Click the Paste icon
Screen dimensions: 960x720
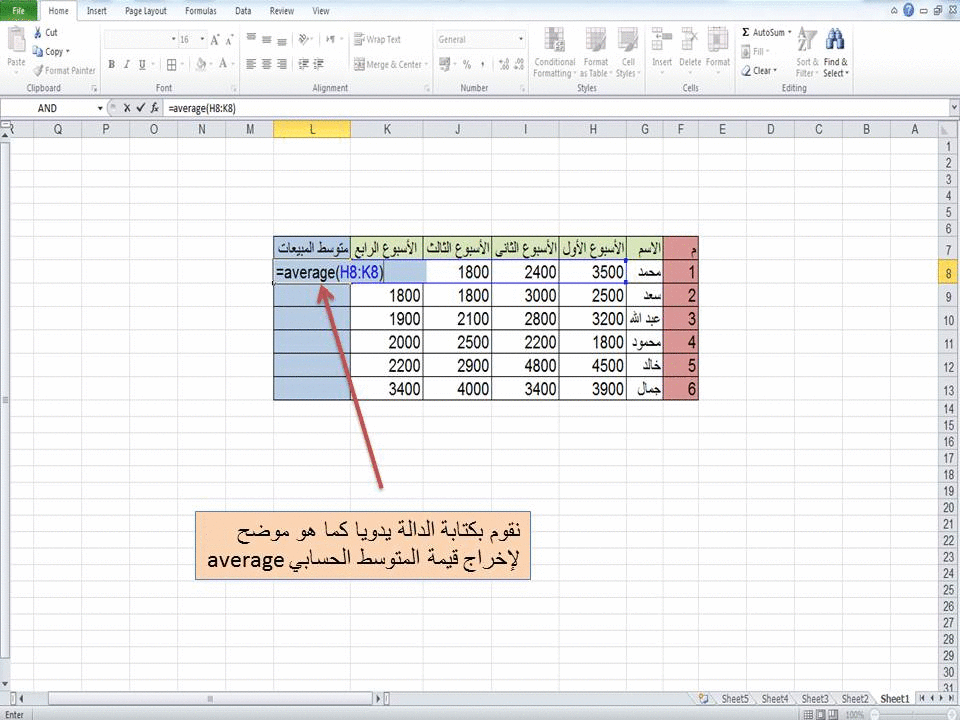16,41
